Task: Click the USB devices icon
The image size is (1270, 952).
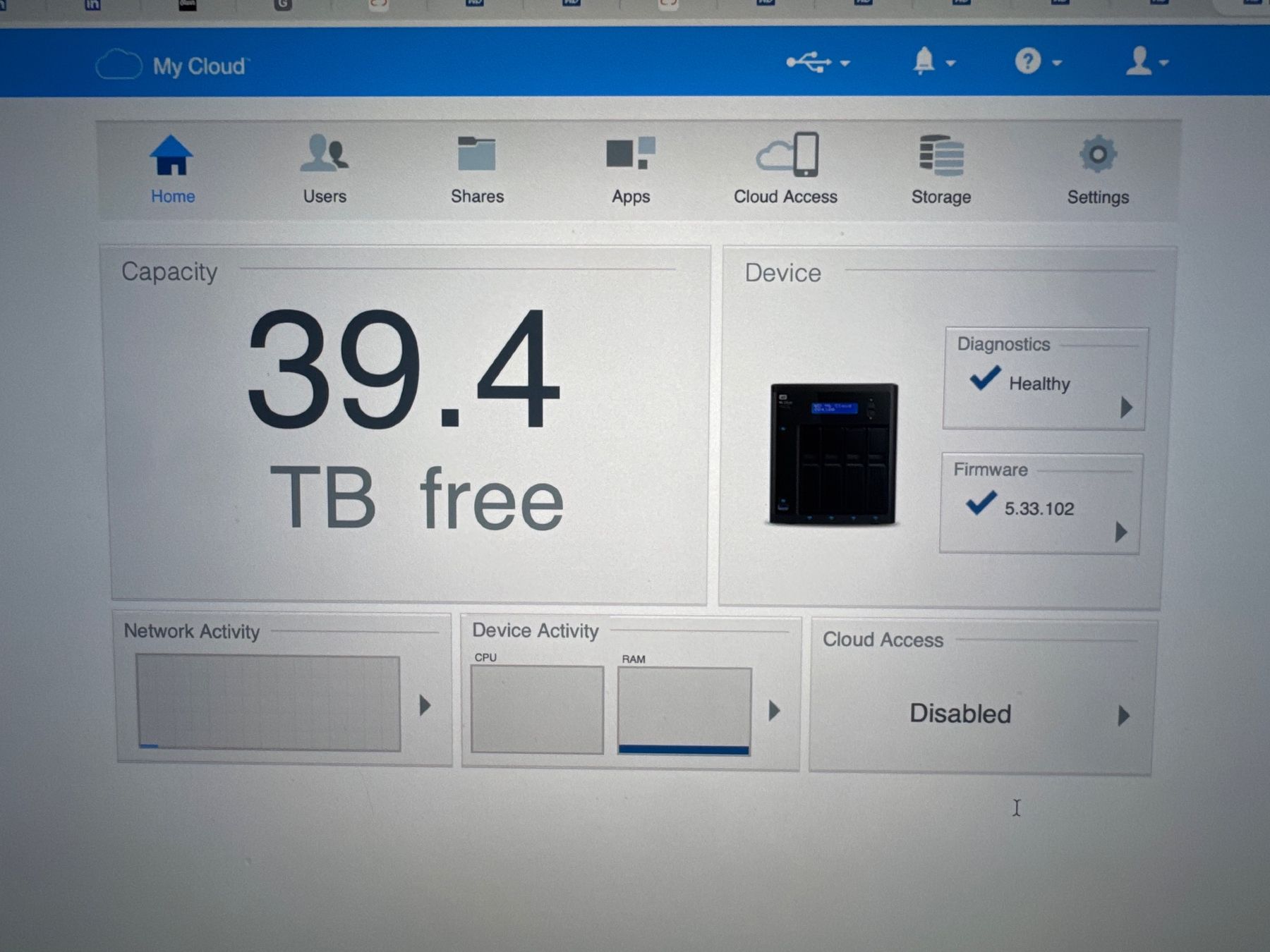Action: (809, 62)
